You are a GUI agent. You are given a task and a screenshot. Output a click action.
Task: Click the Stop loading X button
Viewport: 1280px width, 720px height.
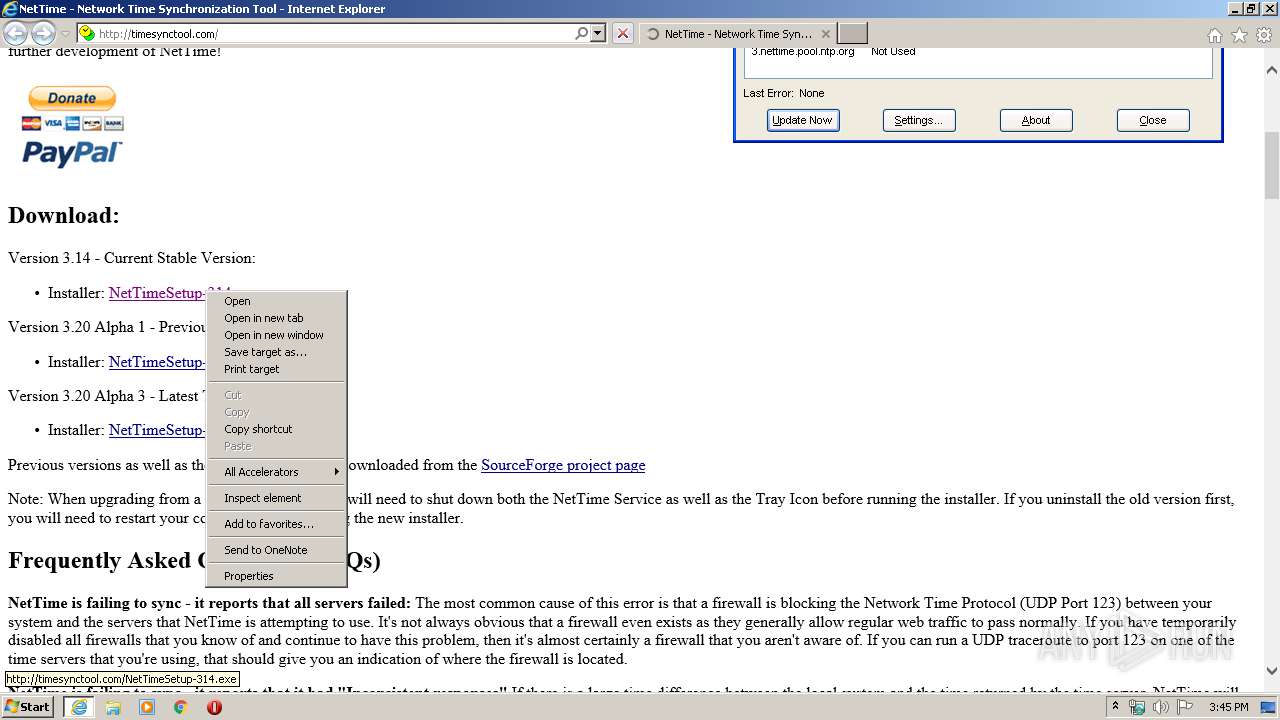click(623, 34)
